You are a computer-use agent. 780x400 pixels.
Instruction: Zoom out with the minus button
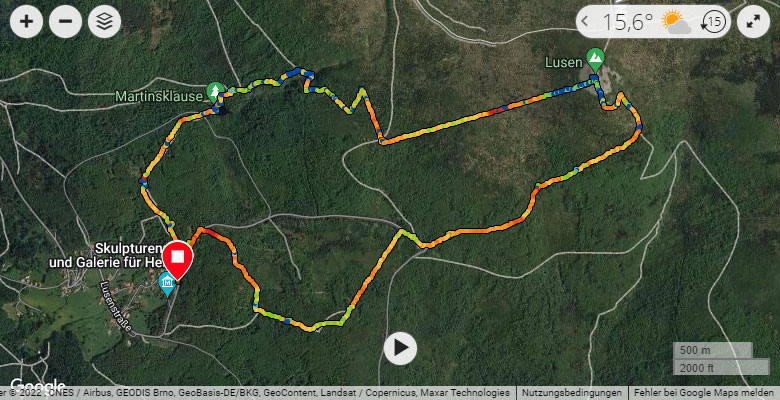(65, 21)
